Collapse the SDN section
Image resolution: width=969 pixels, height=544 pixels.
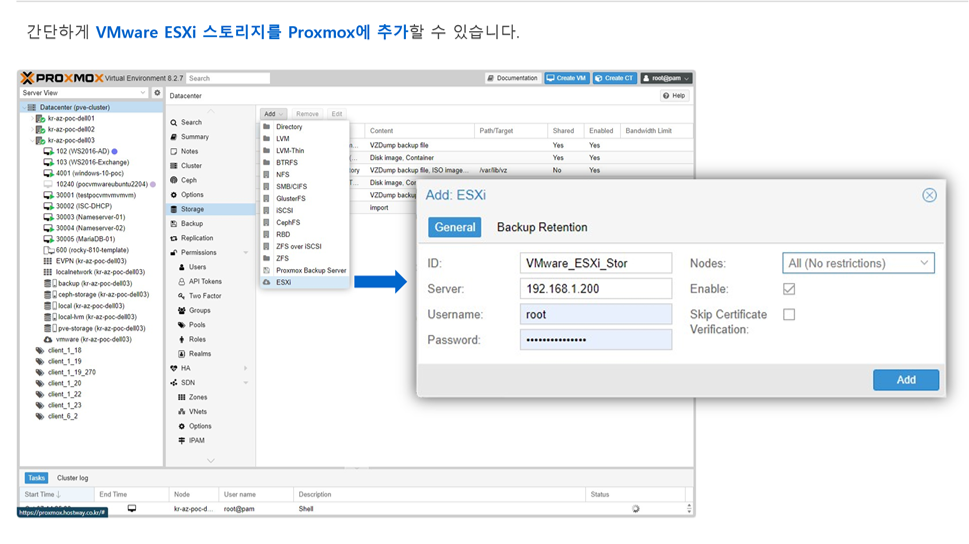(246, 383)
